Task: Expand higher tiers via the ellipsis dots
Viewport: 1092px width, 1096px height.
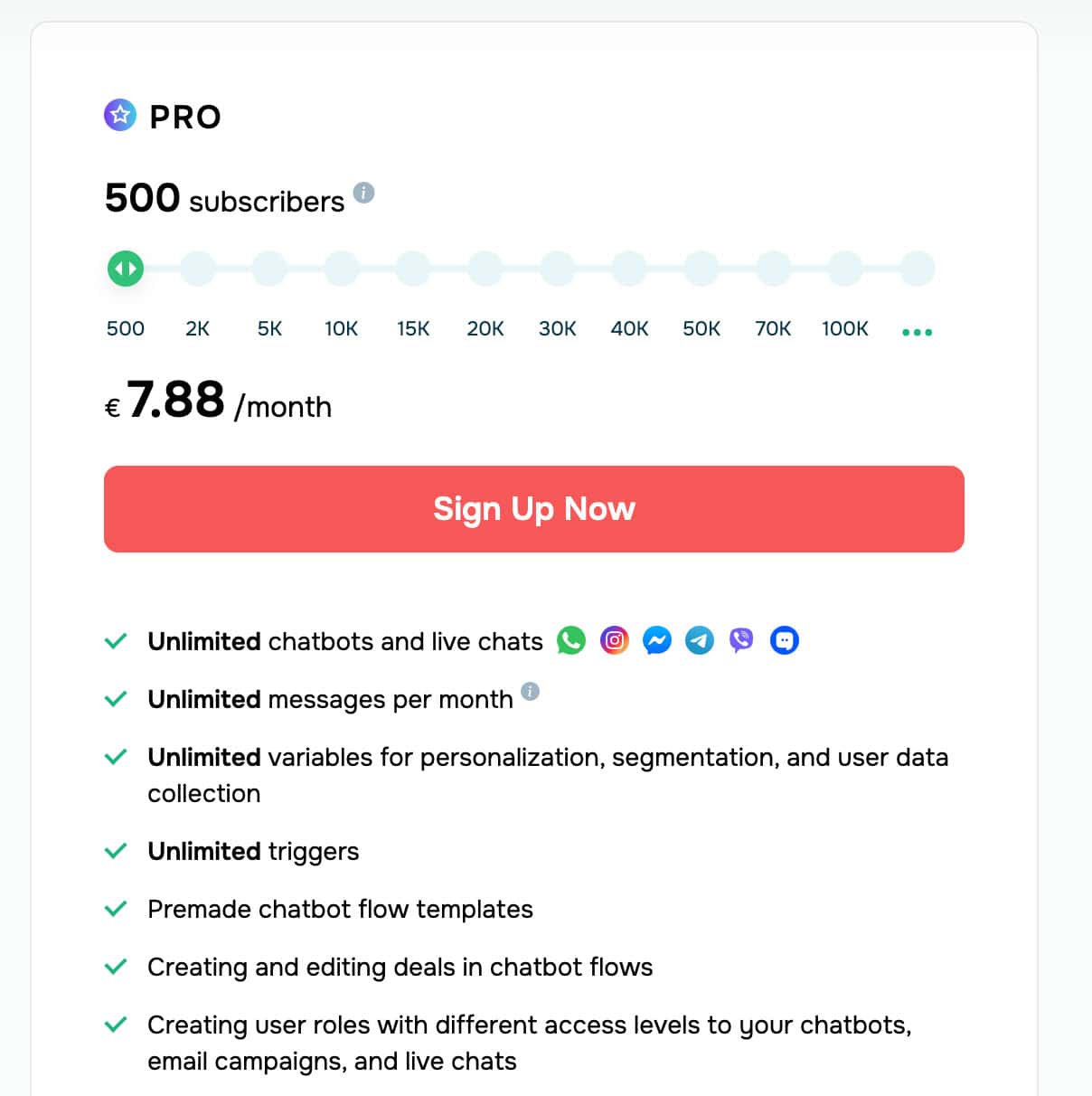Action: click(x=917, y=331)
